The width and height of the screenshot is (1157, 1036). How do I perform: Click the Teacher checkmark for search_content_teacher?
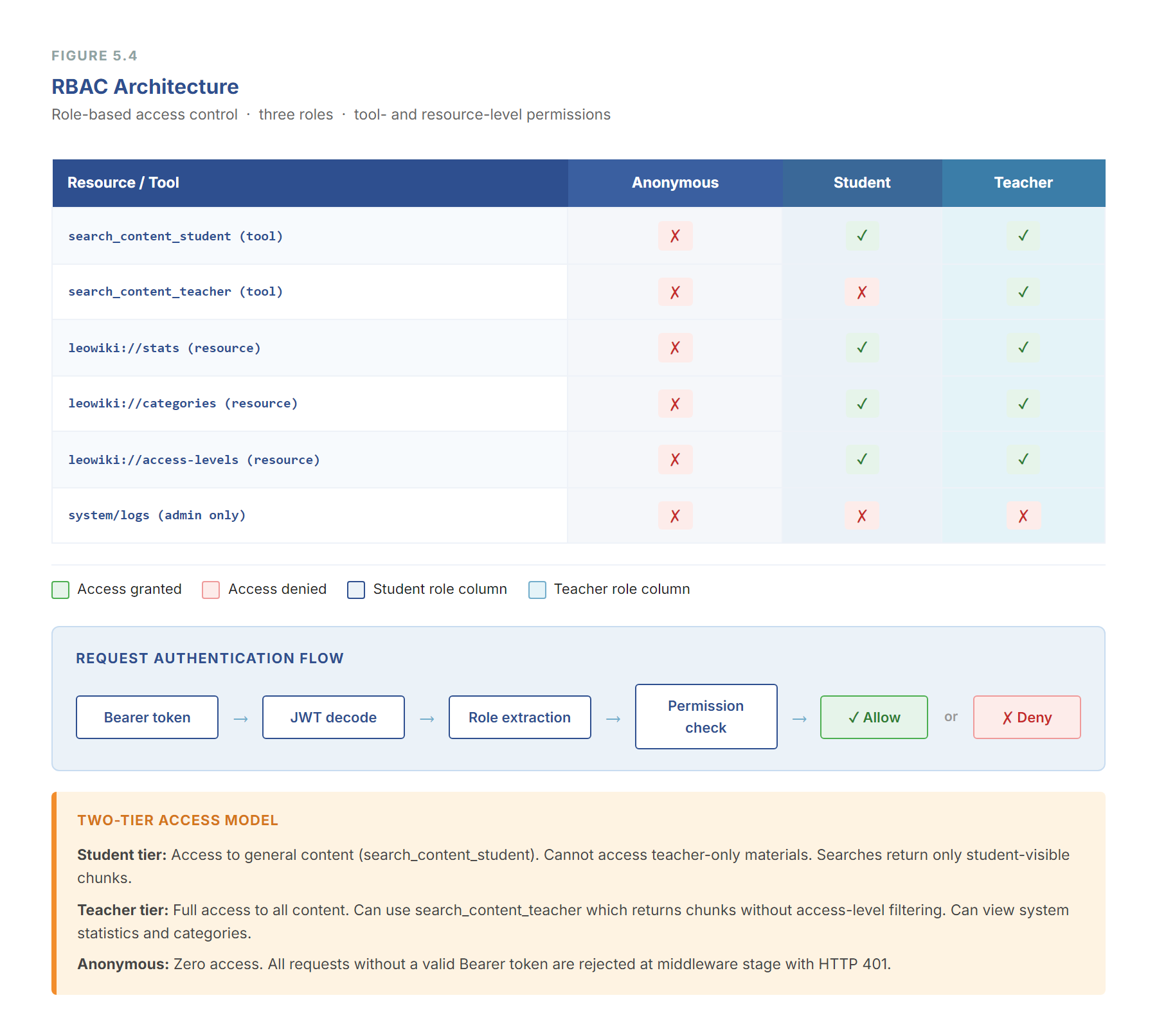[1023, 292]
